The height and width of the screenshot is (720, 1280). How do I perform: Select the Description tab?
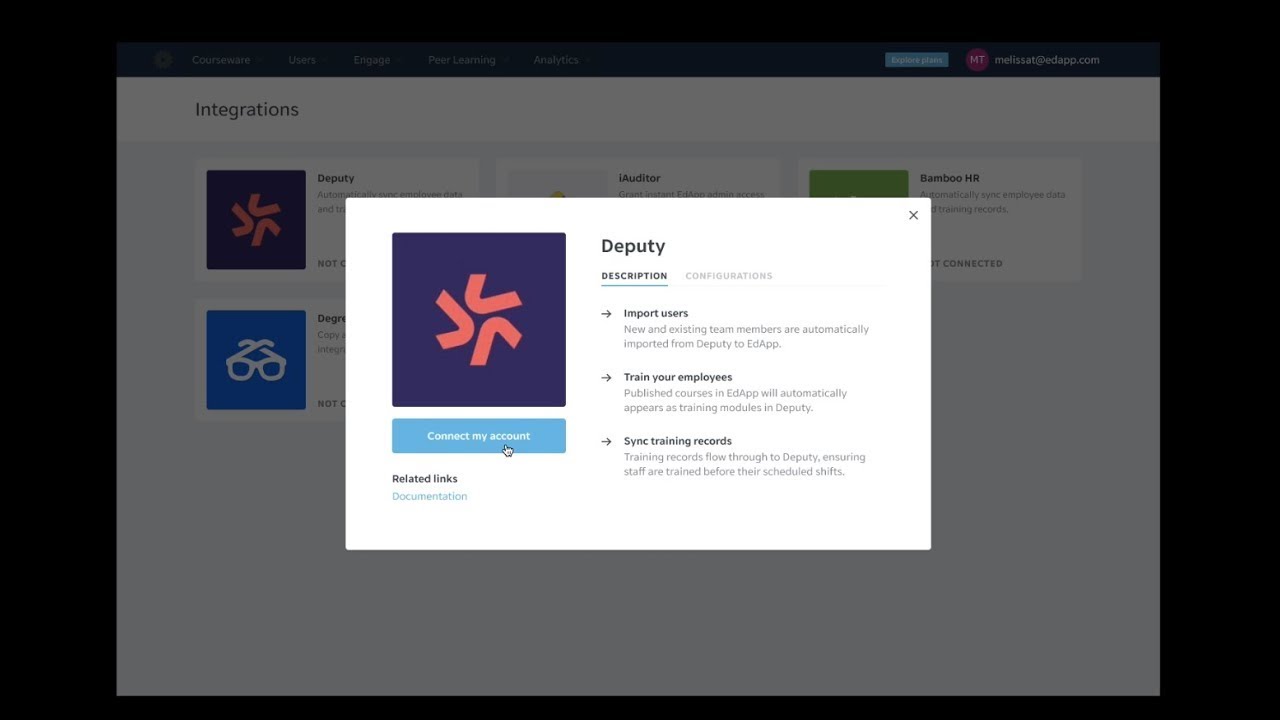click(x=634, y=276)
